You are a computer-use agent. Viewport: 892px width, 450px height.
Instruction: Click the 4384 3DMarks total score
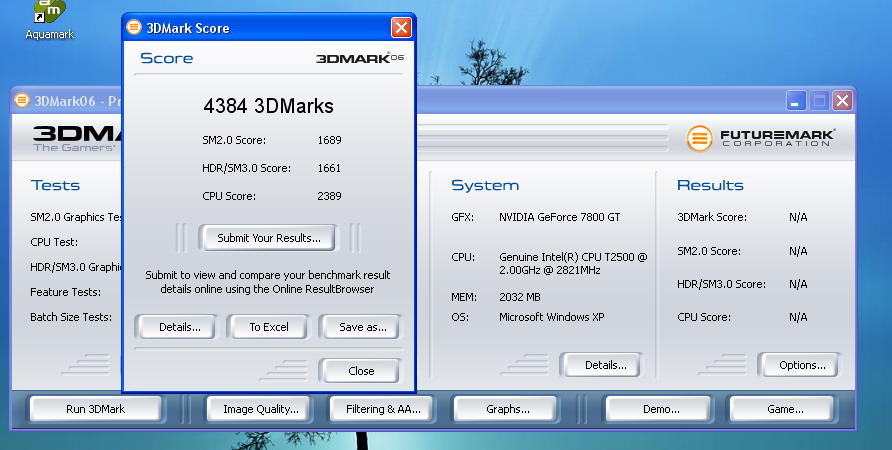click(269, 106)
